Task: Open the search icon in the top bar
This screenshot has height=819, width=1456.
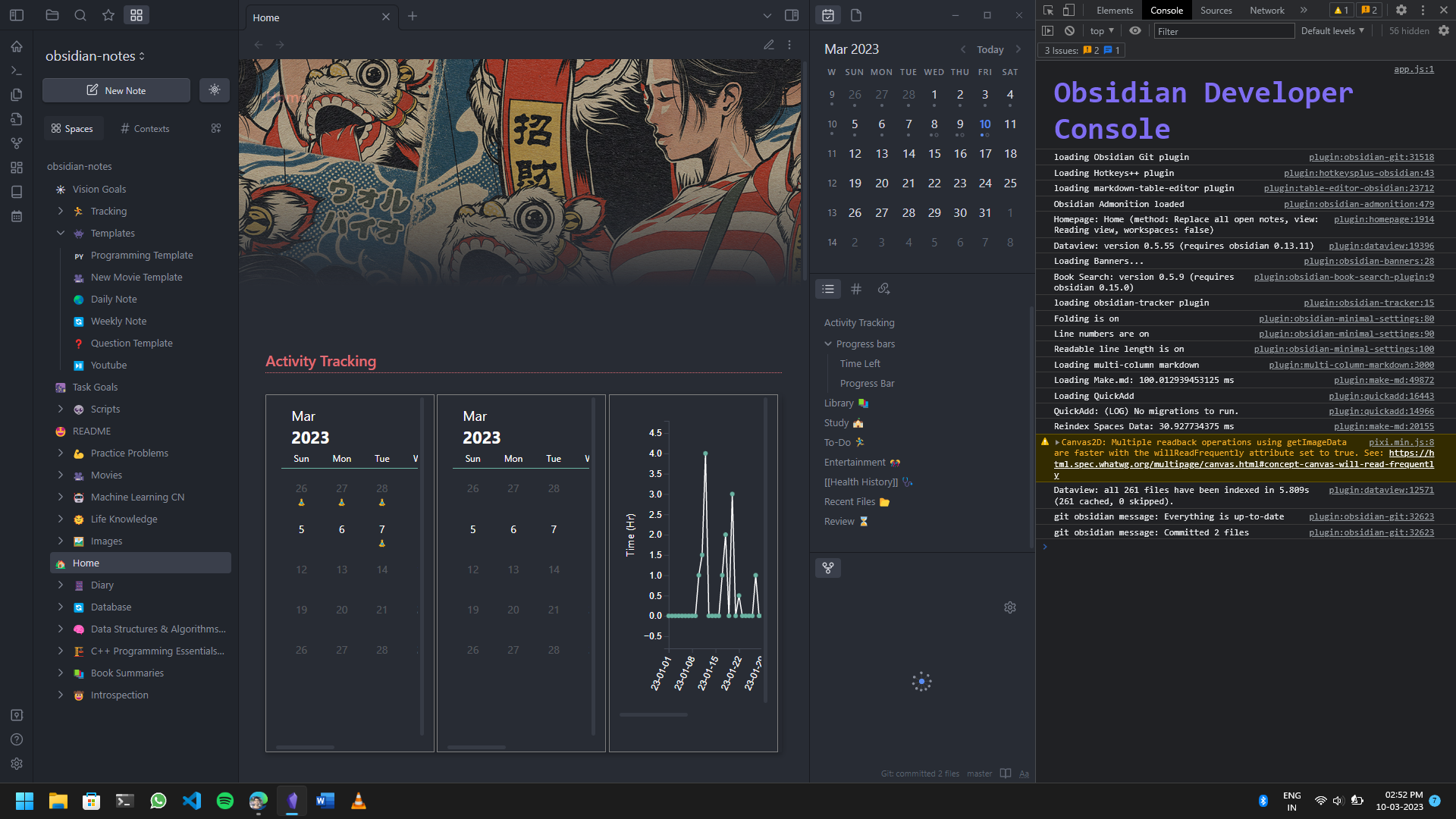Action: click(80, 15)
